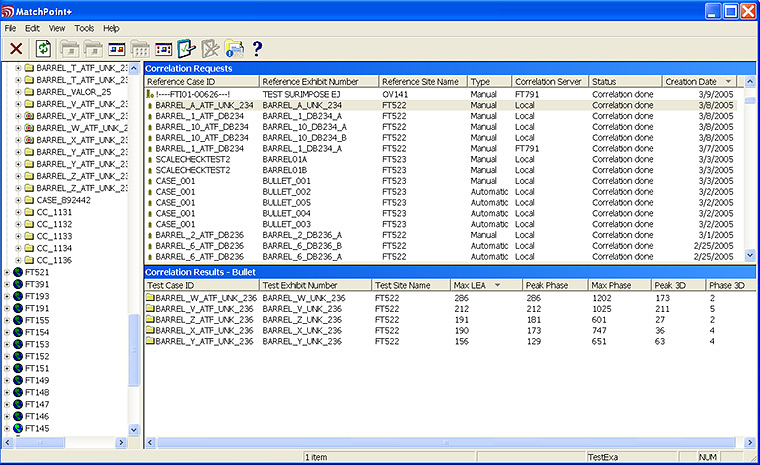Click the grayed crossed-out pencil toolbar icon

[x=210, y=48]
